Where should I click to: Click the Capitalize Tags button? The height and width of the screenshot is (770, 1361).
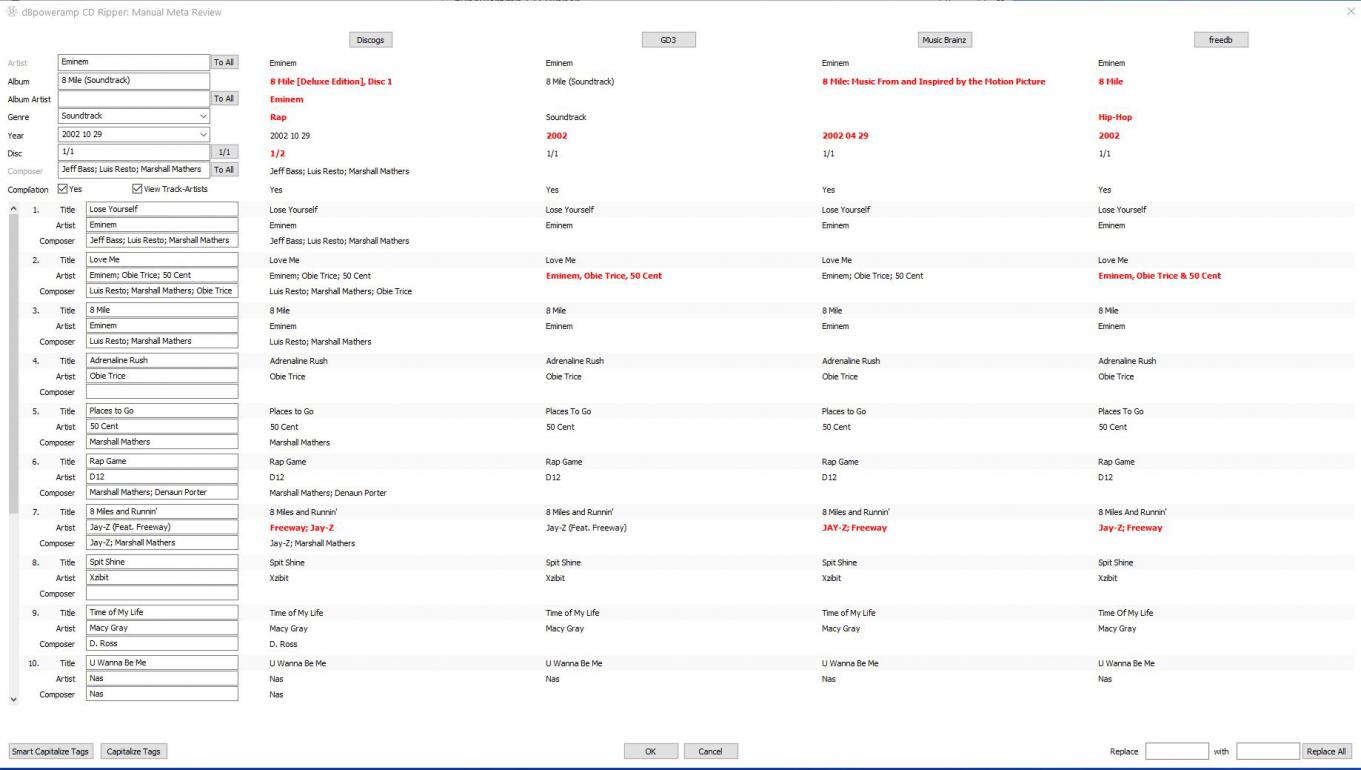133,751
